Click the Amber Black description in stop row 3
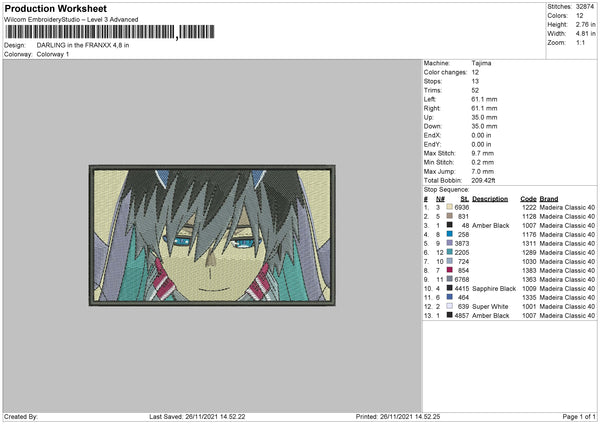The width and height of the screenshot is (600, 424). pos(491,225)
